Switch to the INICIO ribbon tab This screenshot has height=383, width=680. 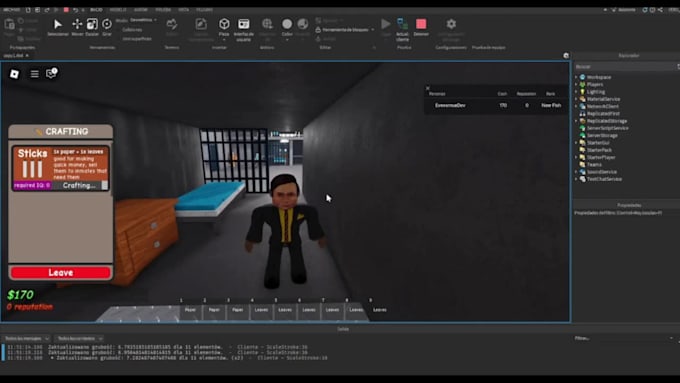96,10
